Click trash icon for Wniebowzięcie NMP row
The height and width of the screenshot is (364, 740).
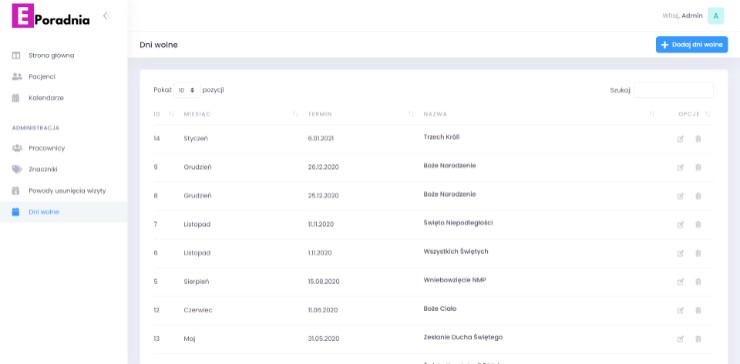698,282
